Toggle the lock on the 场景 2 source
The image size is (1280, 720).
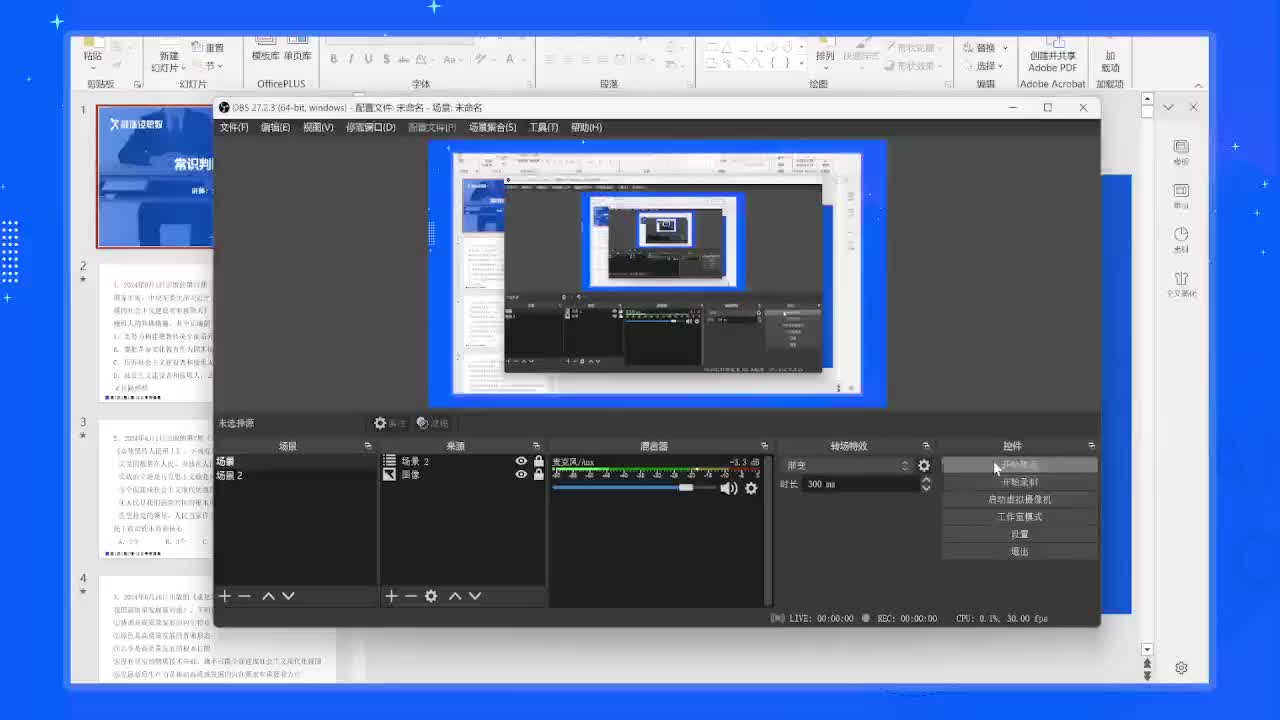pos(539,461)
